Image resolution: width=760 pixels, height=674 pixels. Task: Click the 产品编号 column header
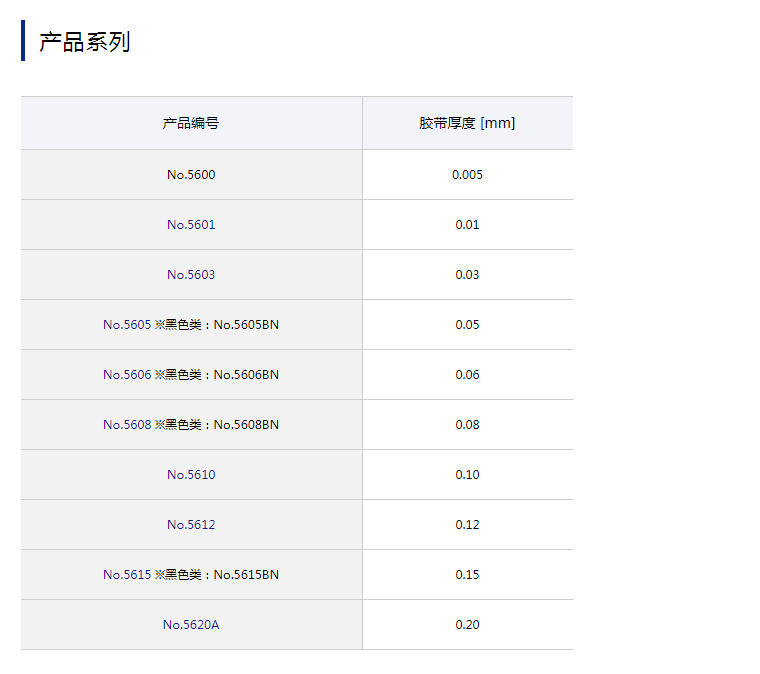tap(191, 124)
